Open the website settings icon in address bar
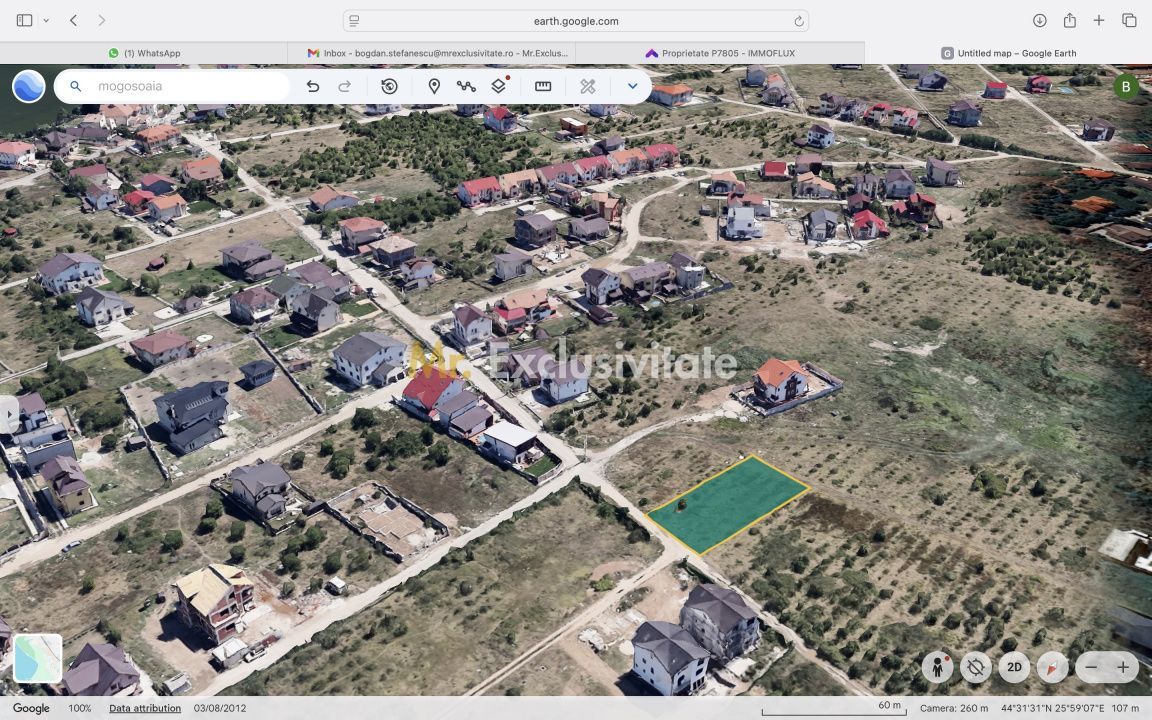 [354, 21]
